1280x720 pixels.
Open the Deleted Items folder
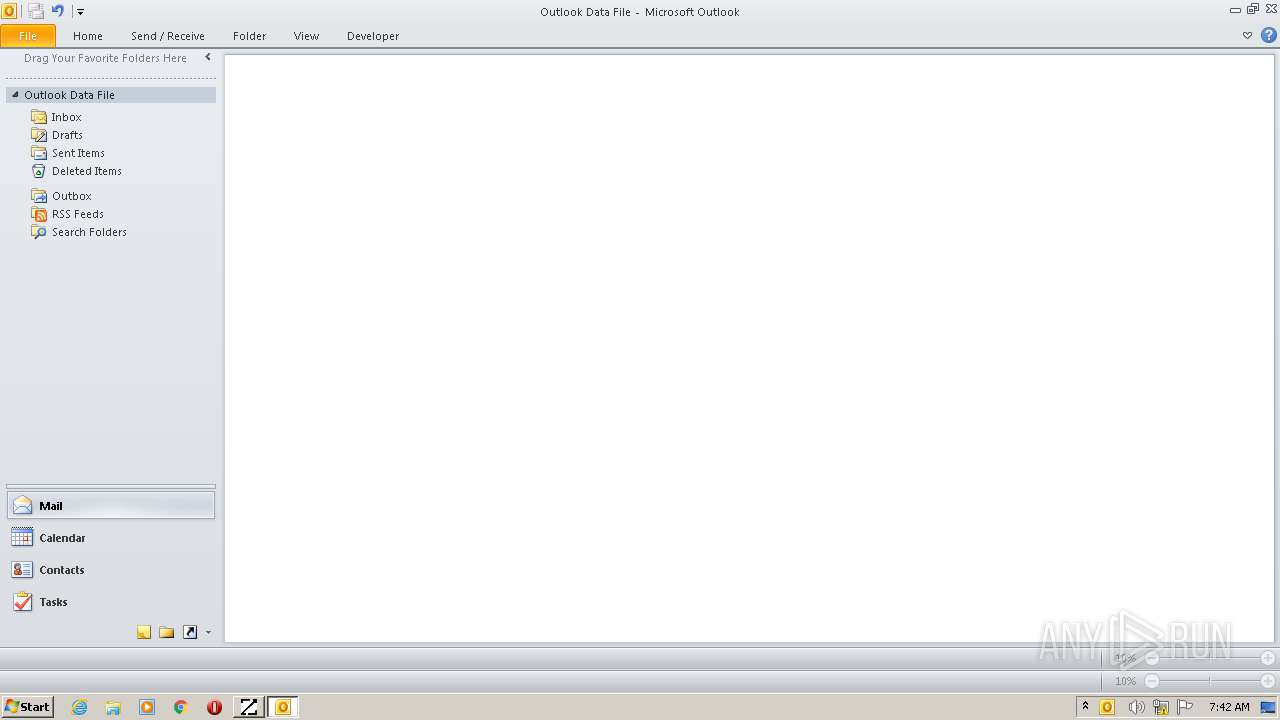pos(87,171)
